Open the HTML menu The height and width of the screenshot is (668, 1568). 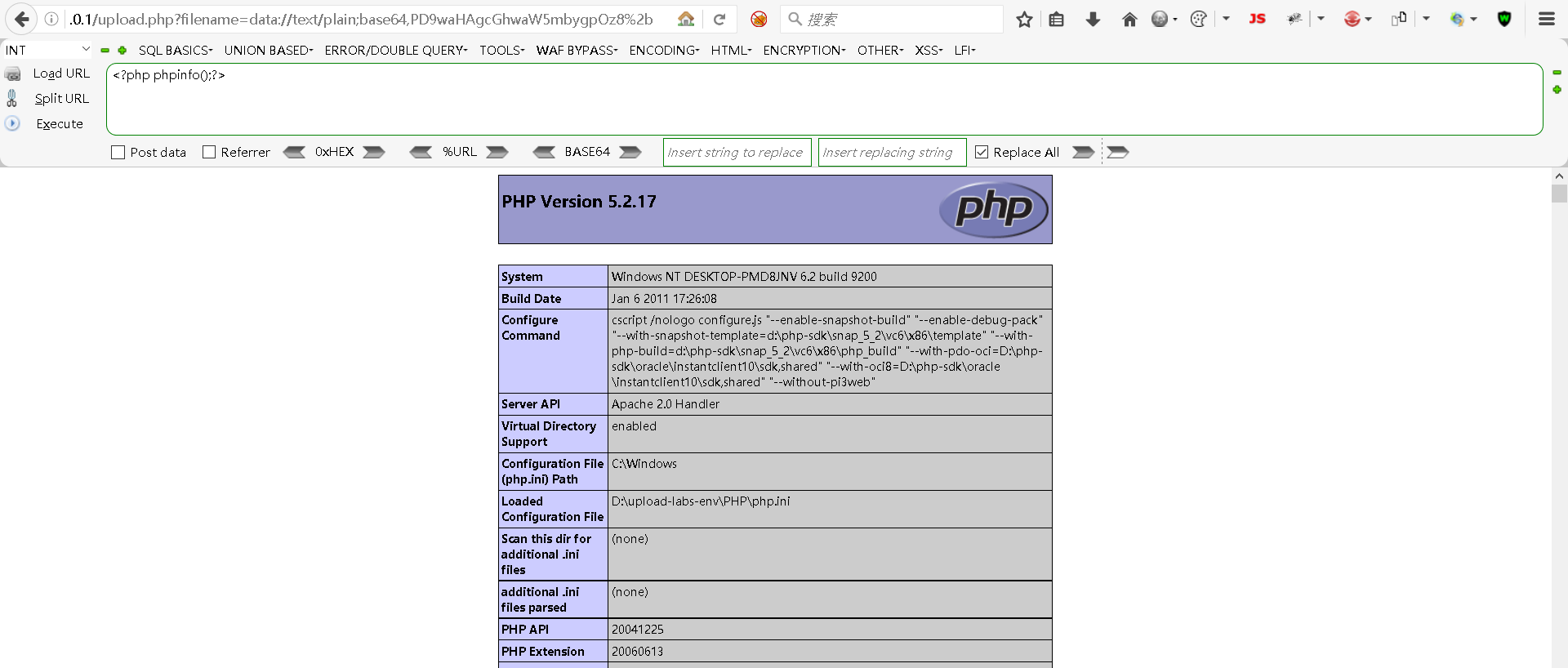coord(732,50)
